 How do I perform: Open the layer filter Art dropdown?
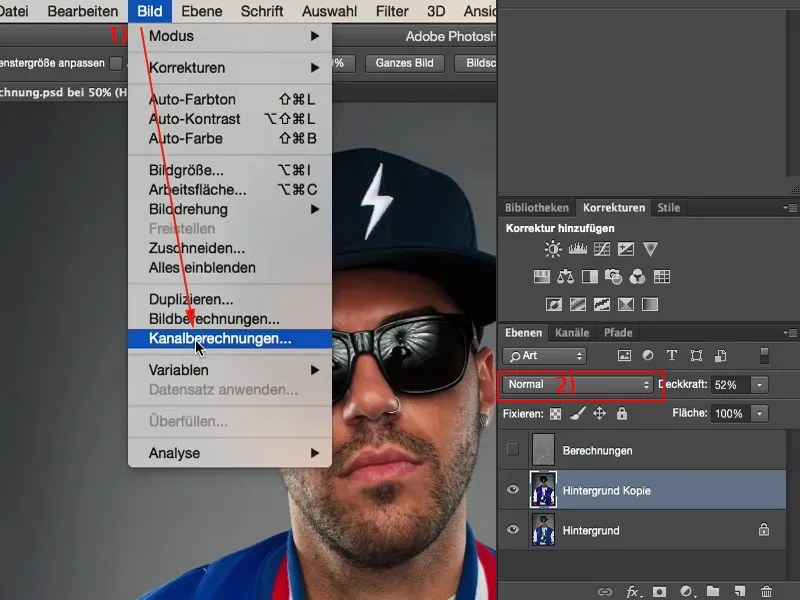pyautogui.click(x=544, y=356)
